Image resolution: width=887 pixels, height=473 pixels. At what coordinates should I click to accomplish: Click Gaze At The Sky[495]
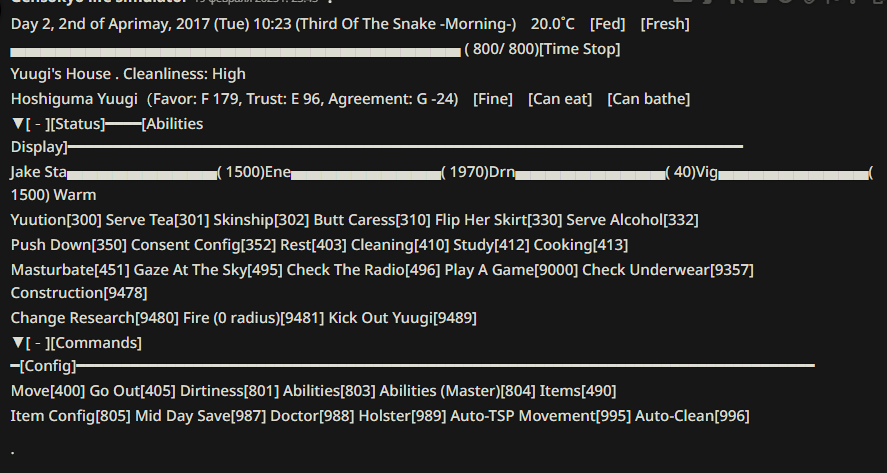[x=208, y=270]
